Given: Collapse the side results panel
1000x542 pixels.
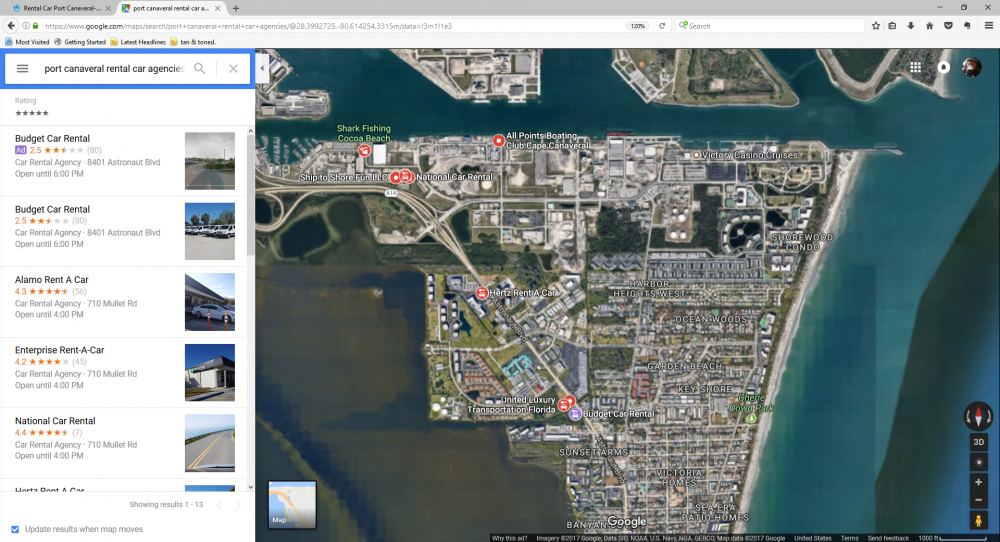Looking at the screenshot, I should tap(261, 69).
